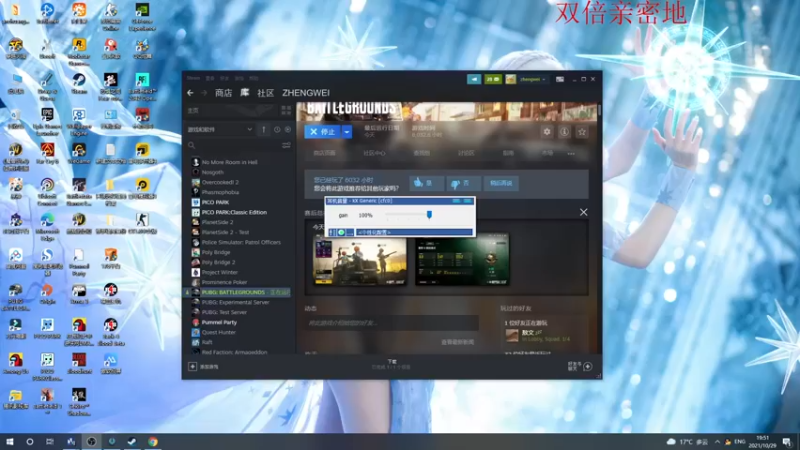Screen dimensions: 800x450
Task: Go to library 主页 home
Action: [x=193, y=110]
